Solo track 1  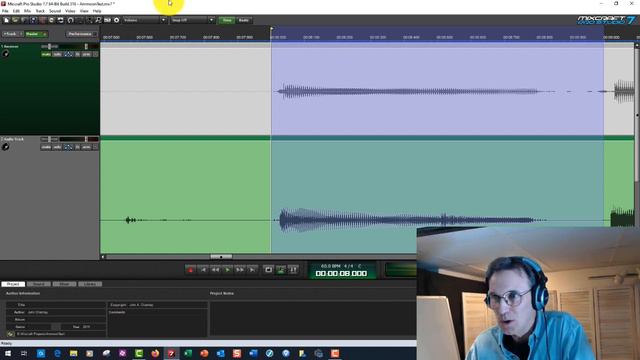tap(57, 54)
